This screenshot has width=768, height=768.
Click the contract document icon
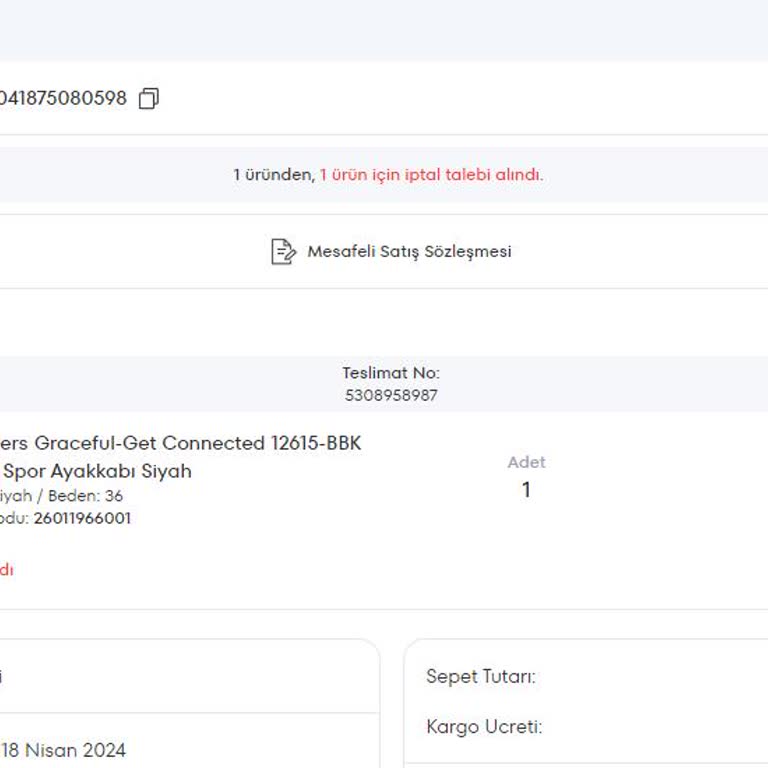tap(283, 251)
